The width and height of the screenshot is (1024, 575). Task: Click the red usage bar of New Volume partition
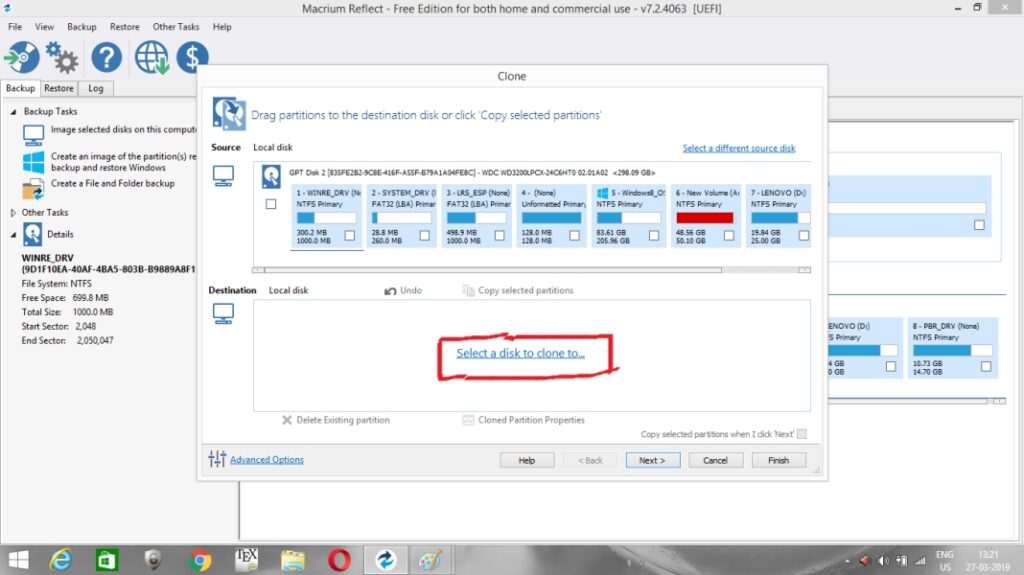[705, 218]
